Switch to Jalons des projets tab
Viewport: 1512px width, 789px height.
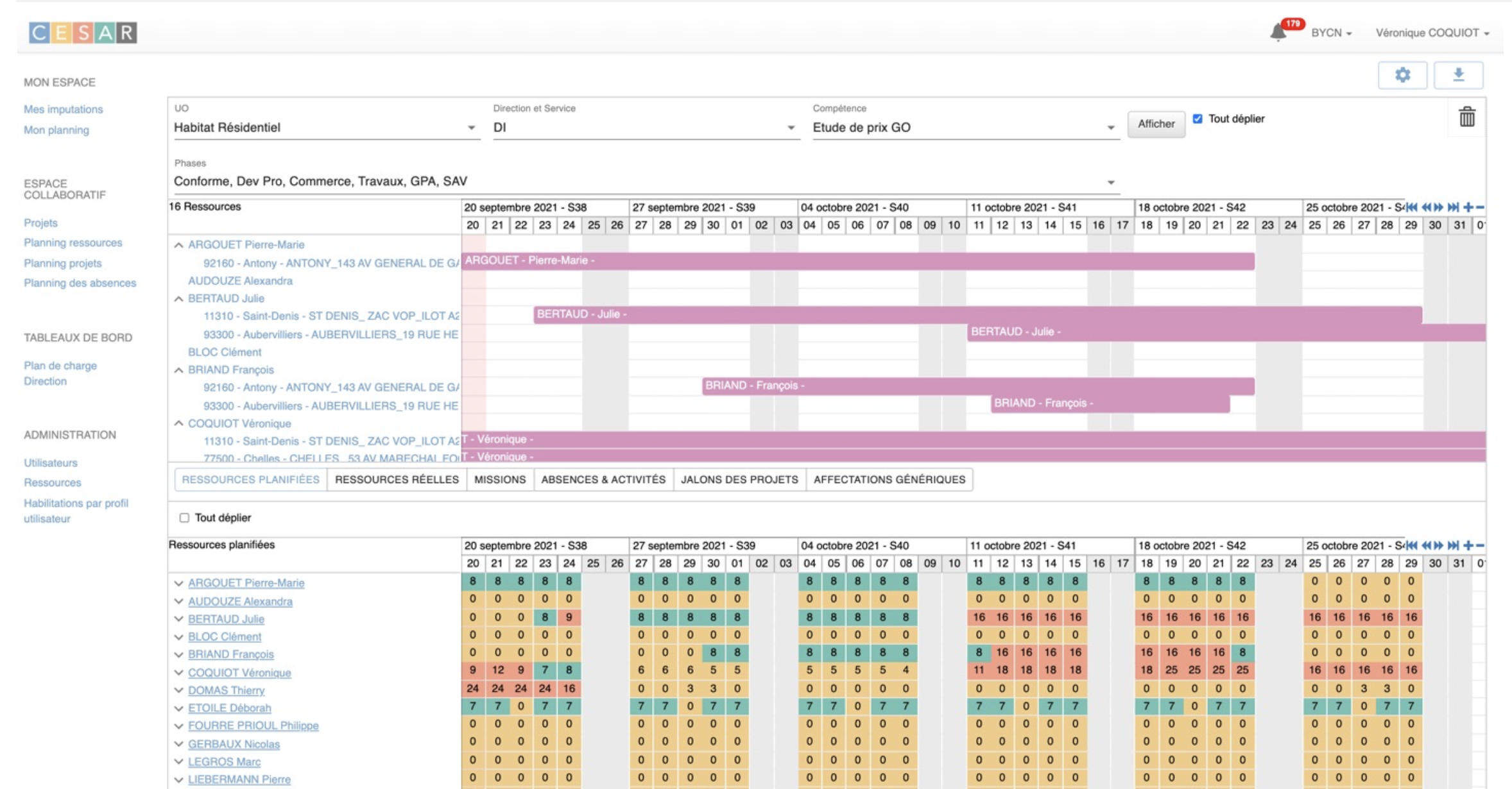(x=739, y=480)
